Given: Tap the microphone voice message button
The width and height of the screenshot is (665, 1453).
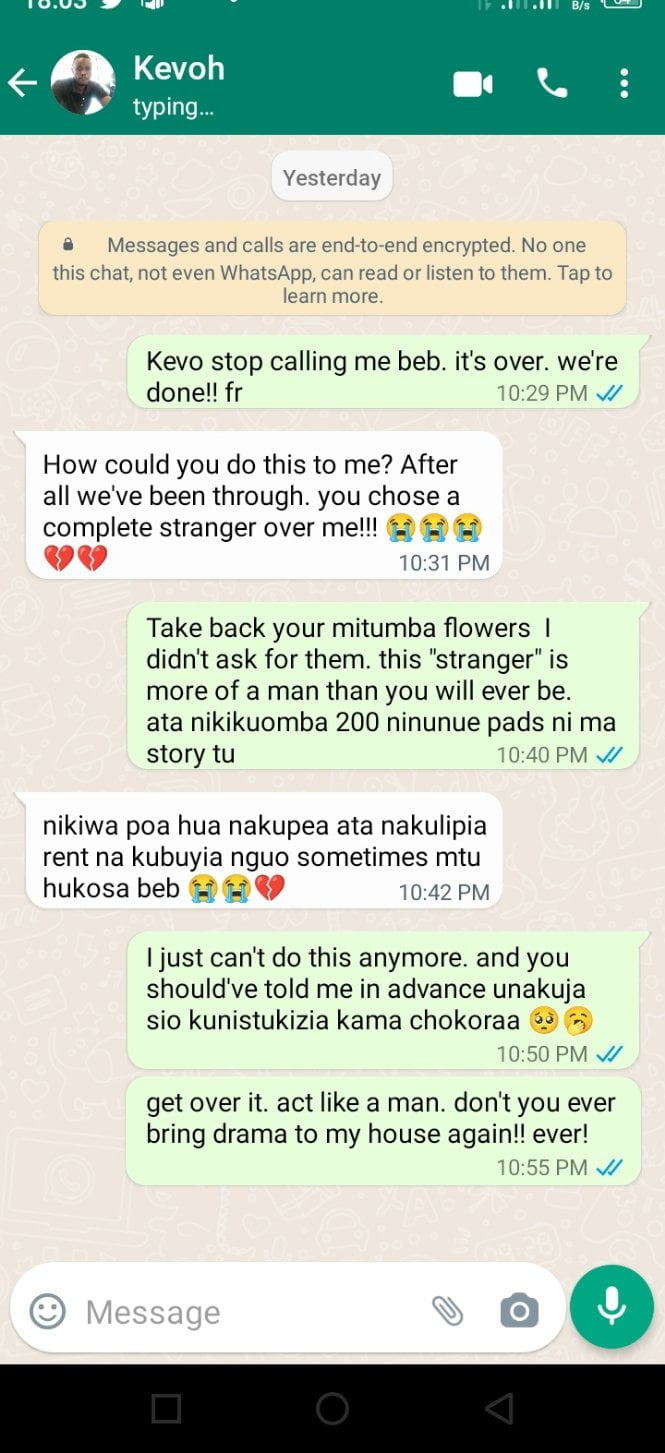Looking at the screenshot, I should pyautogui.click(x=611, y=1307).
